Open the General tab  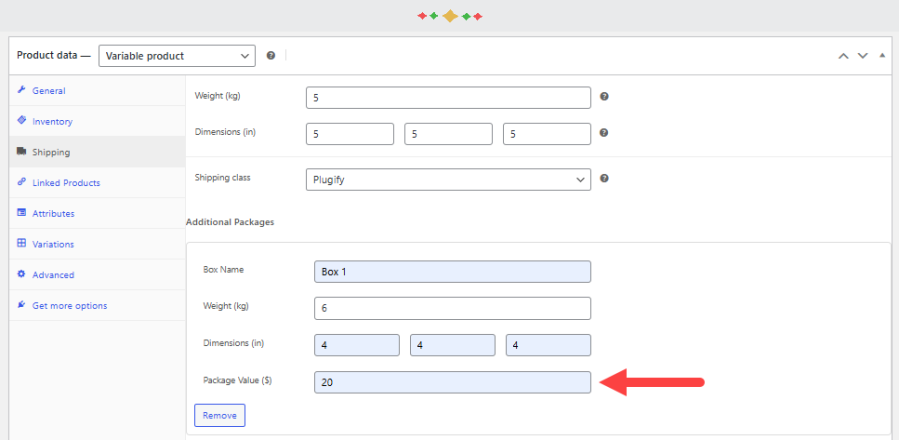pyautogui.click(x=97, y=91)
